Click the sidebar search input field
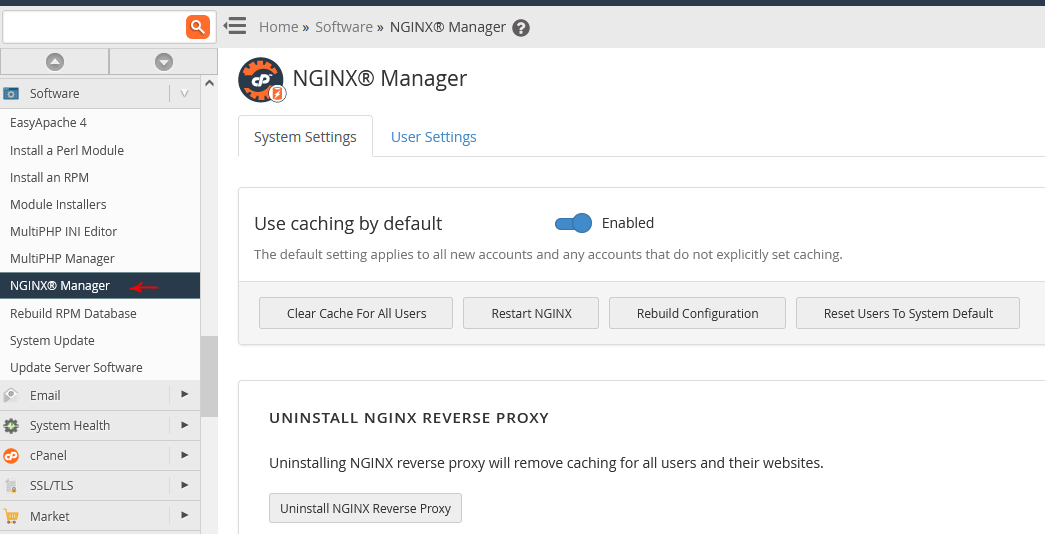Image resolution: width=1045 pixels, height=534 pixels. (95, 27)
